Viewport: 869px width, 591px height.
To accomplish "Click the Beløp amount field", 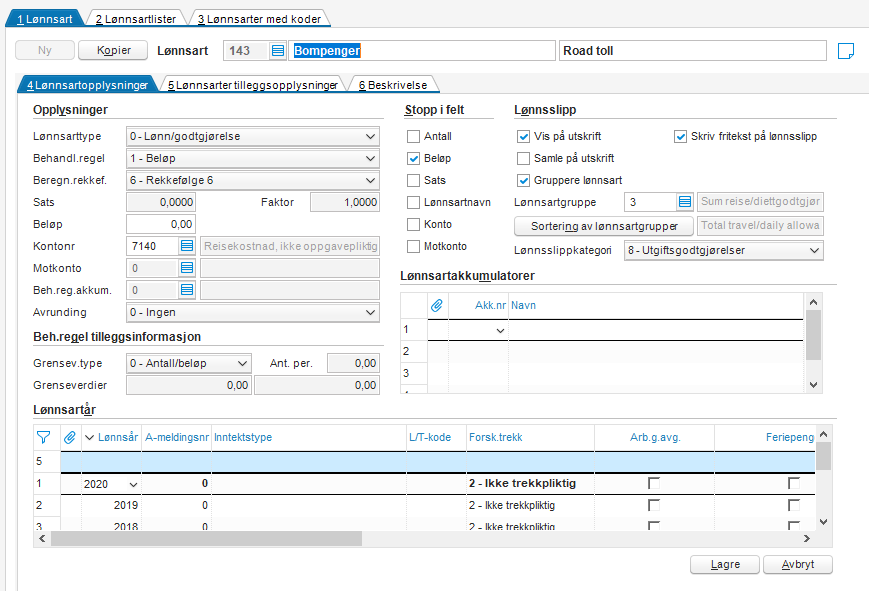I will click(x=161, y=224).
